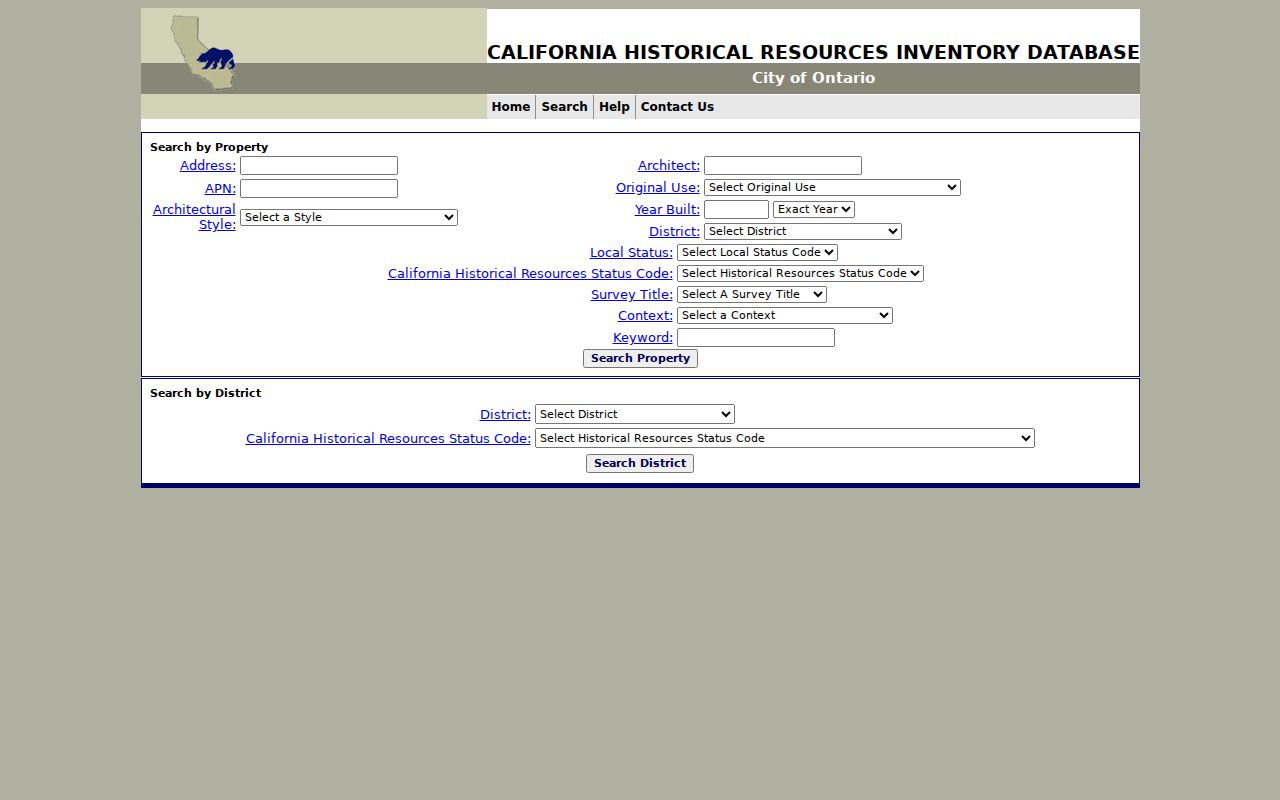Follow the Architectural Style link
Viewport: 1280px width, 800px height.
click(194, 217)
